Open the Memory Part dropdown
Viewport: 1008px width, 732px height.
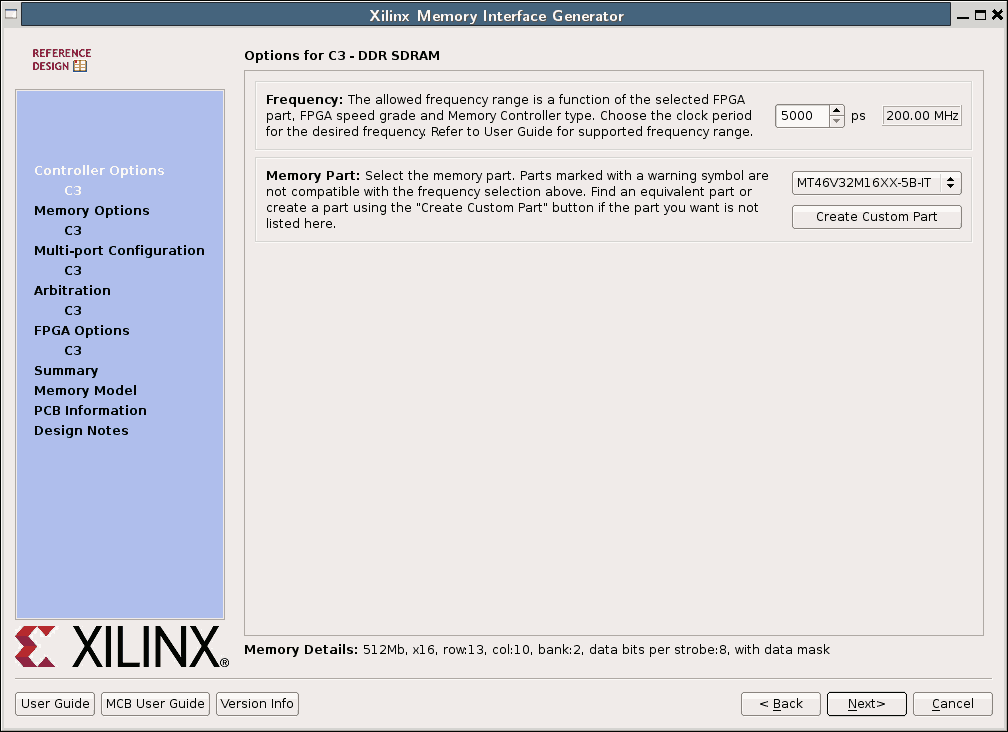876,183
